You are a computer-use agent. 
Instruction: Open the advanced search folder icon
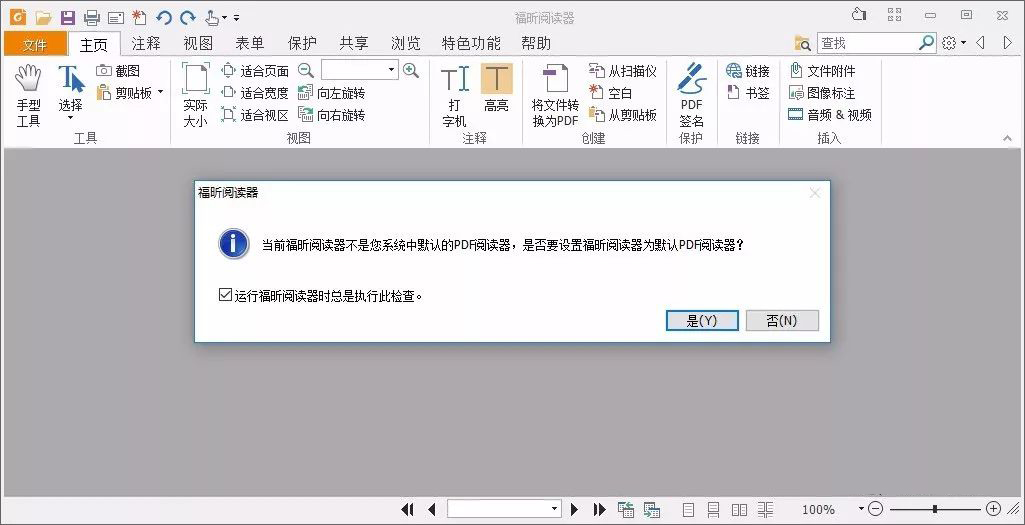[x=802, y=43]
